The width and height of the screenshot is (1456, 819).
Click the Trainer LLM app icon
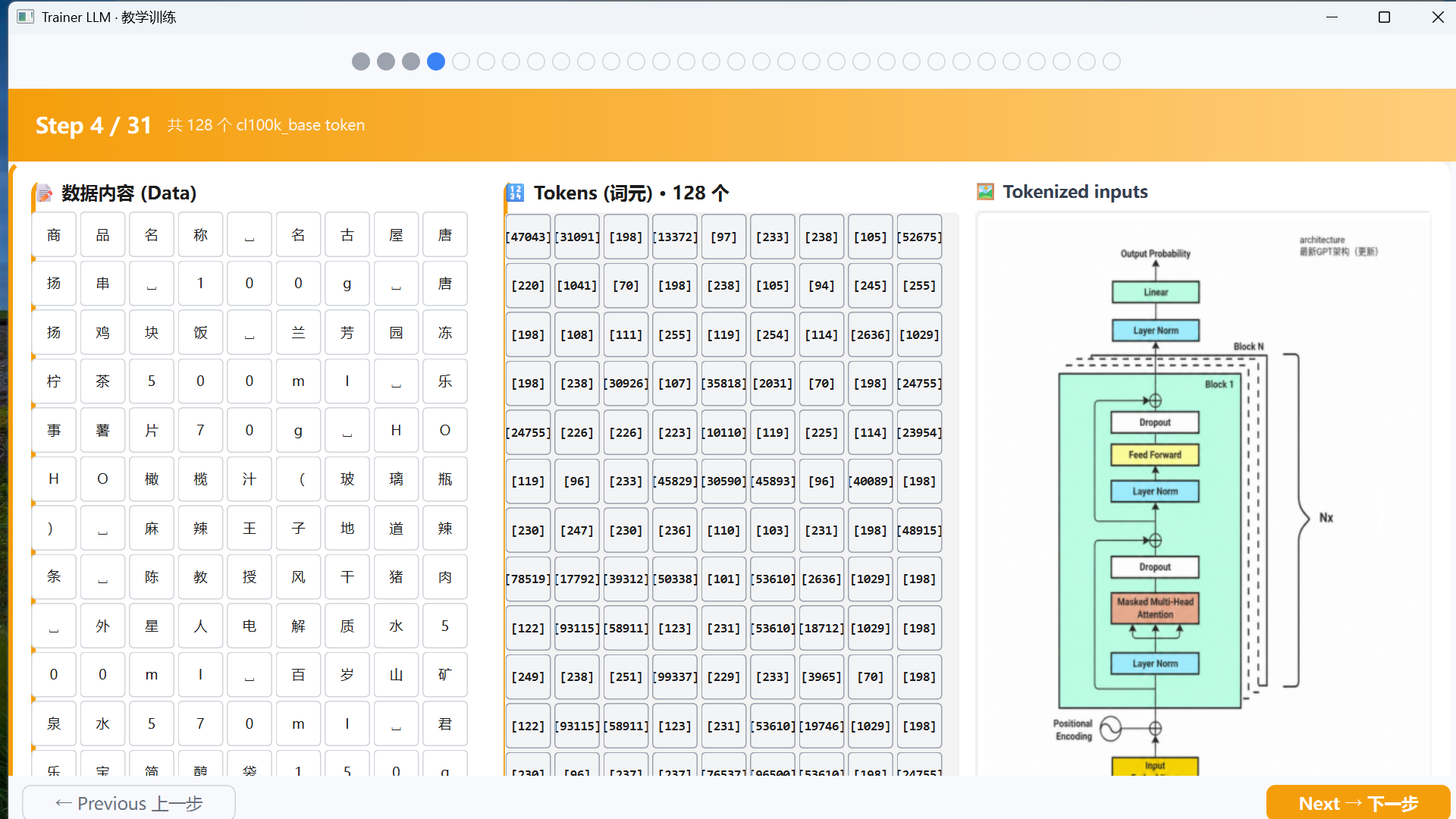click(x=25, y=17)
